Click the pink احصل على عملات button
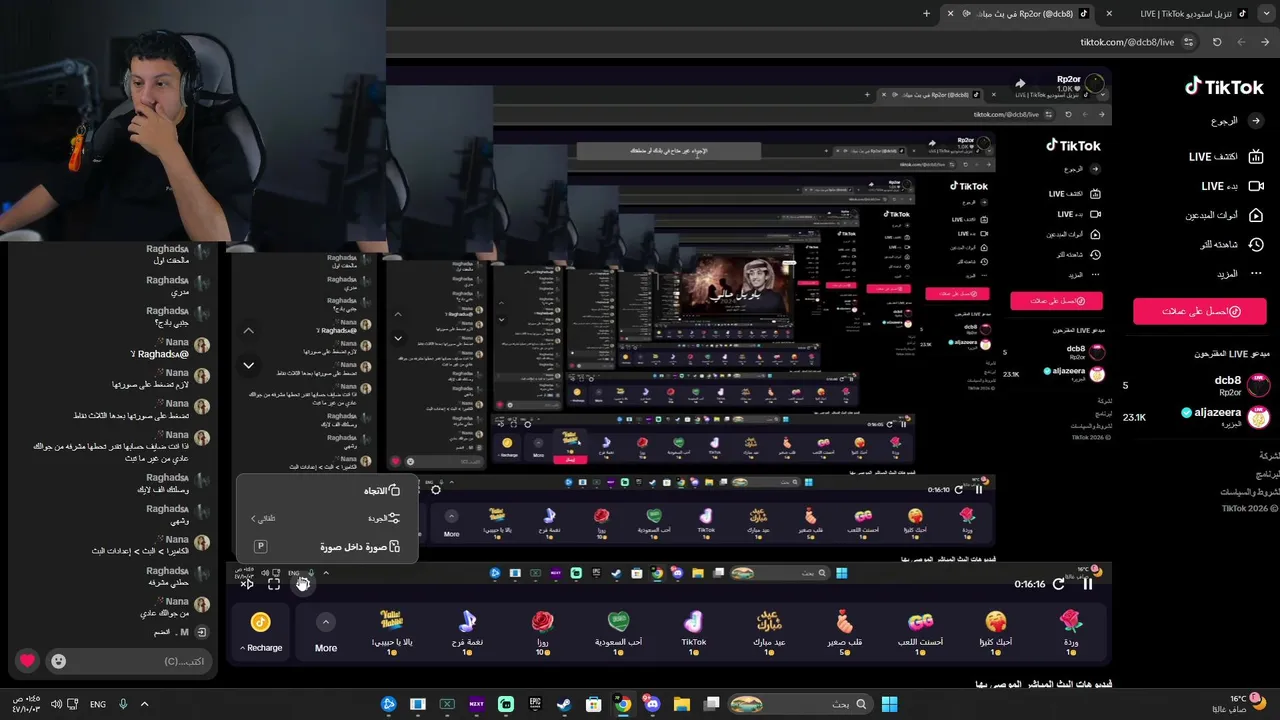 point(1199,311)
